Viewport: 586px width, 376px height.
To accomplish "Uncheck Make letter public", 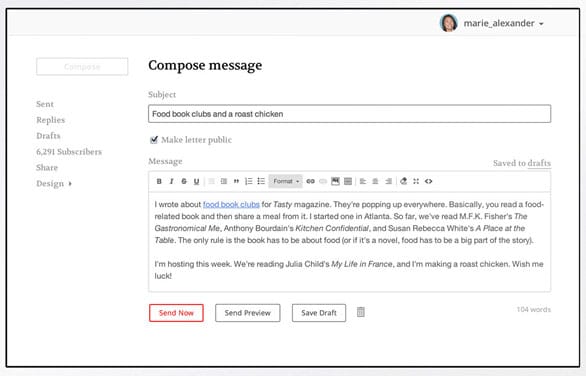I will (x=154, y=139).
